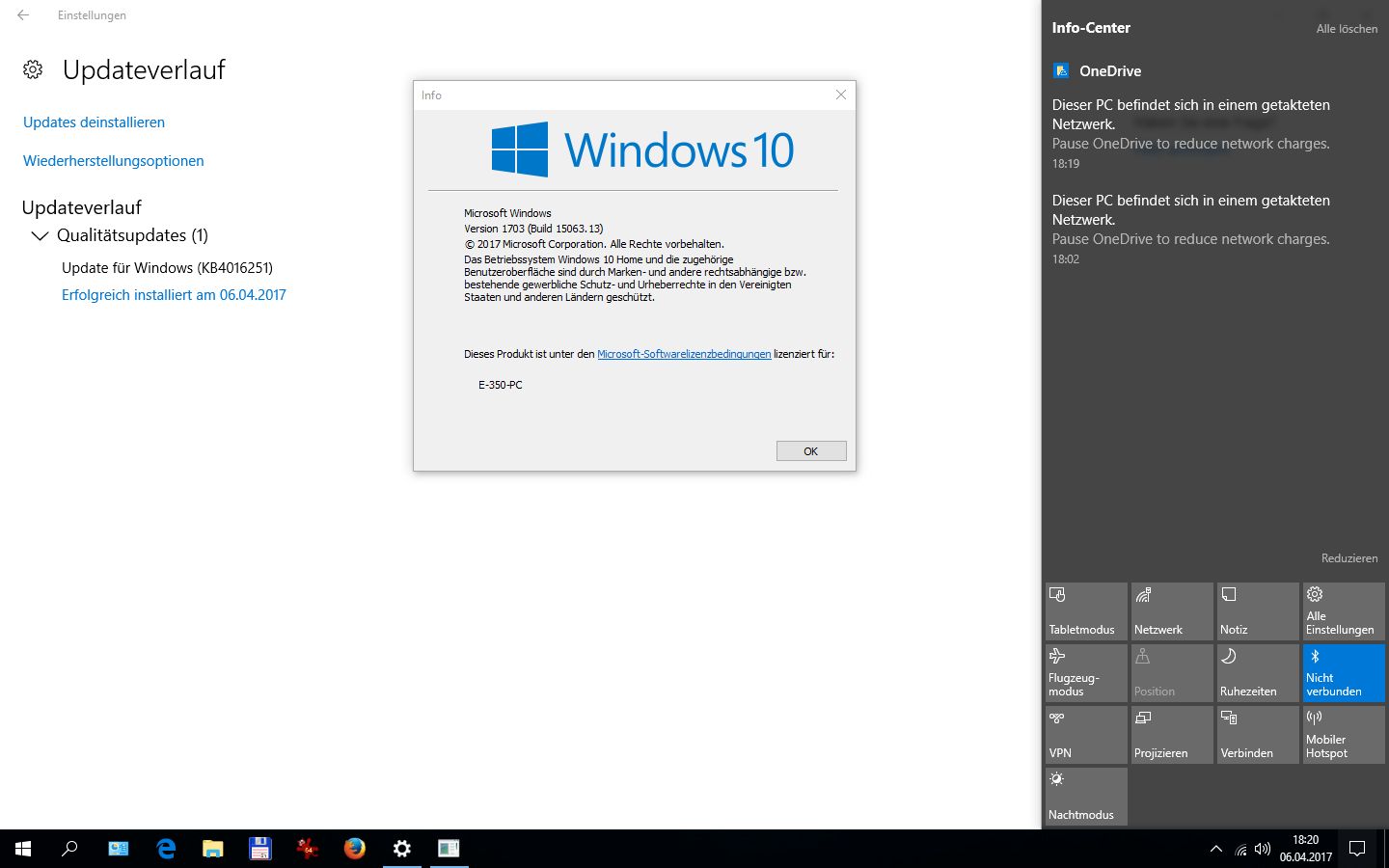Clear all notifications with Alle löschen
This screenshot has width=1389, height=868.
click(1347, 29)
